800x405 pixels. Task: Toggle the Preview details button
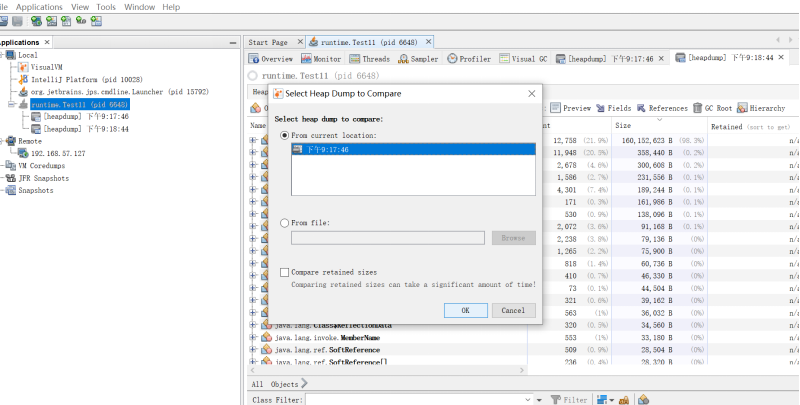570,108
